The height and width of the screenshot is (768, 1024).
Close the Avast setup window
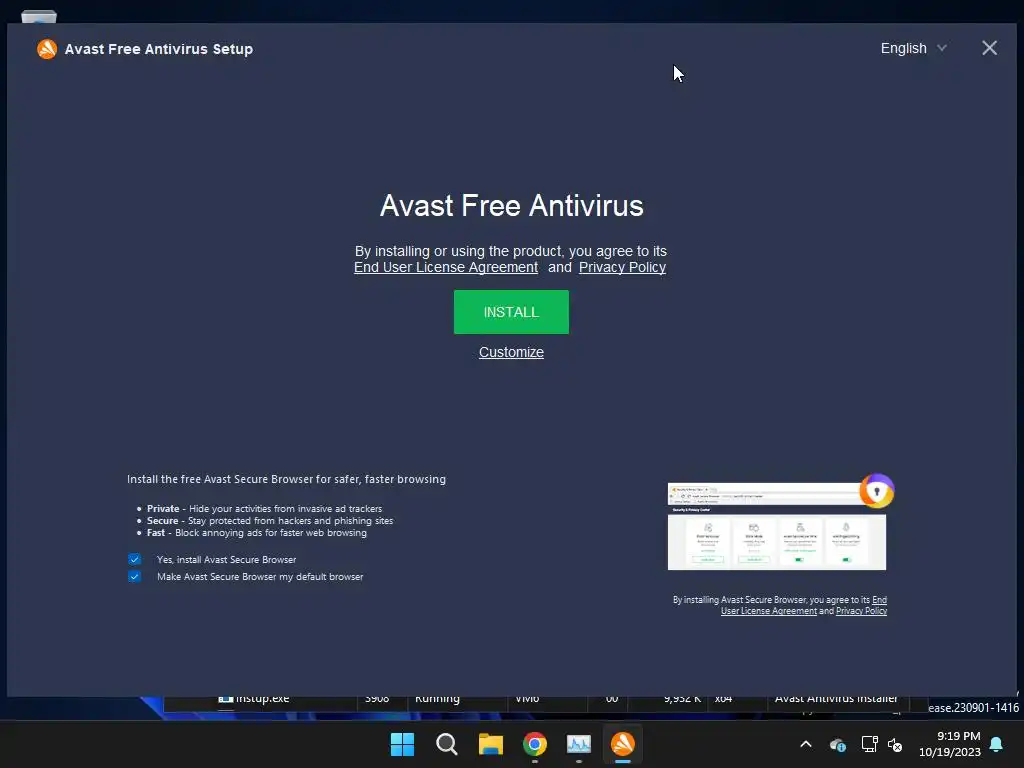989,48
